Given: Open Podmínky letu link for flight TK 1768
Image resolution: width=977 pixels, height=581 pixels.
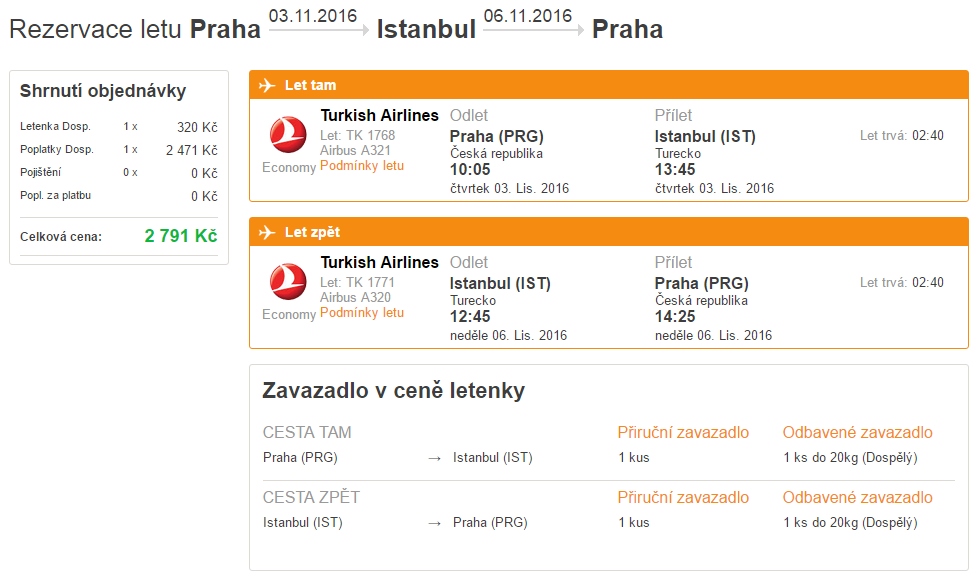Looking at the screenshot, I should tap(362, 166).
